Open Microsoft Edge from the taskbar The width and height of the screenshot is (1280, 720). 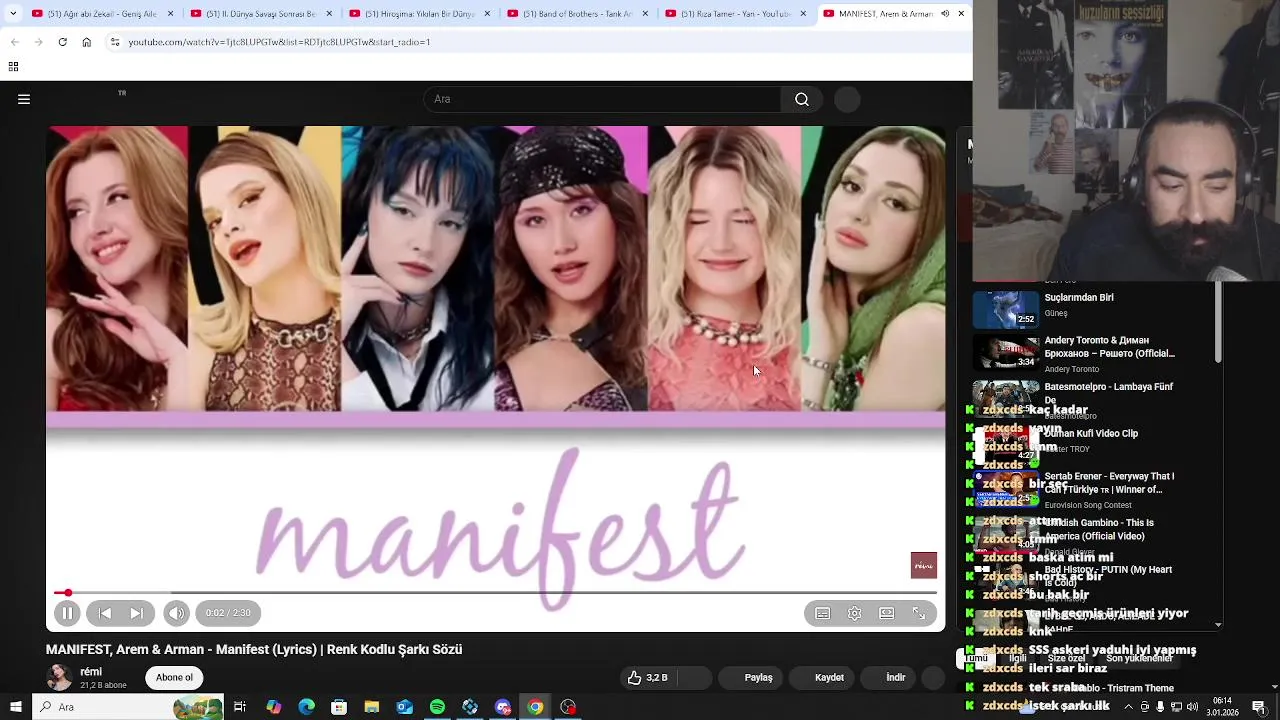click(306, 707)
